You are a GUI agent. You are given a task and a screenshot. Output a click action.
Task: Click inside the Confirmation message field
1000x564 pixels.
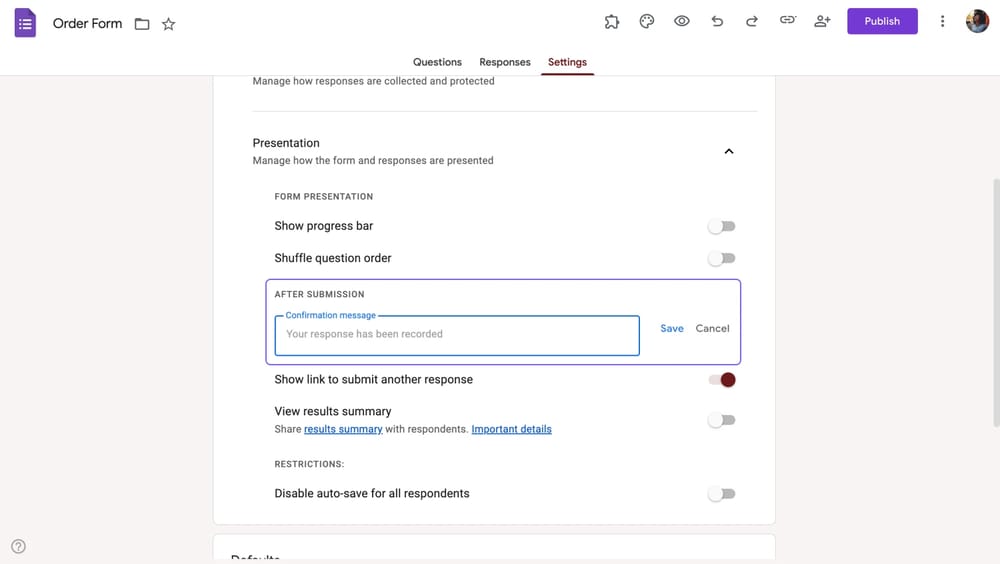[457, 335]
